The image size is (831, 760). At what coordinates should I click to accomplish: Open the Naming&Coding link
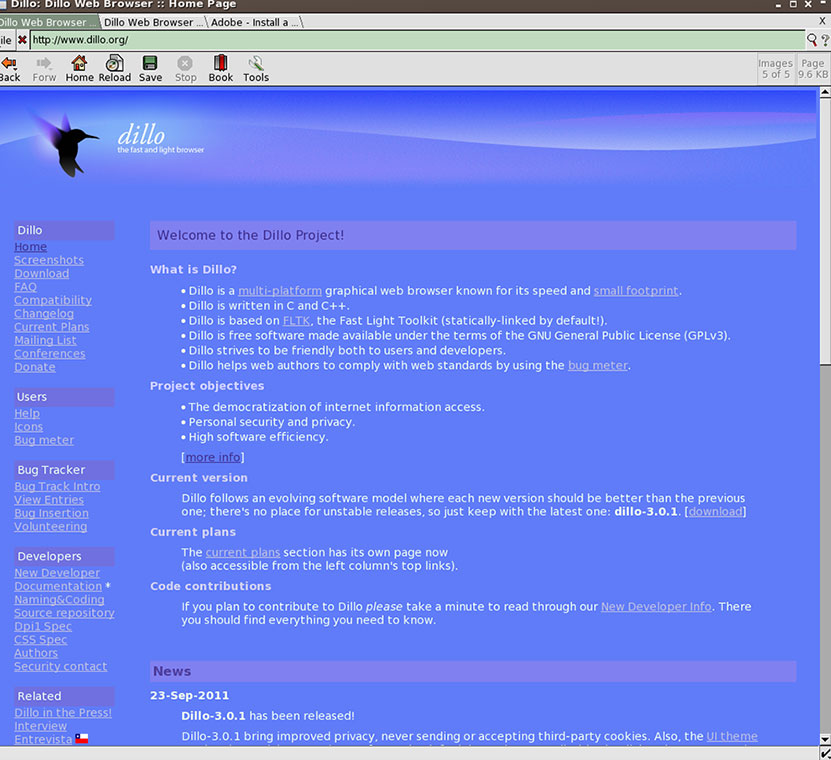coord(59,599)
